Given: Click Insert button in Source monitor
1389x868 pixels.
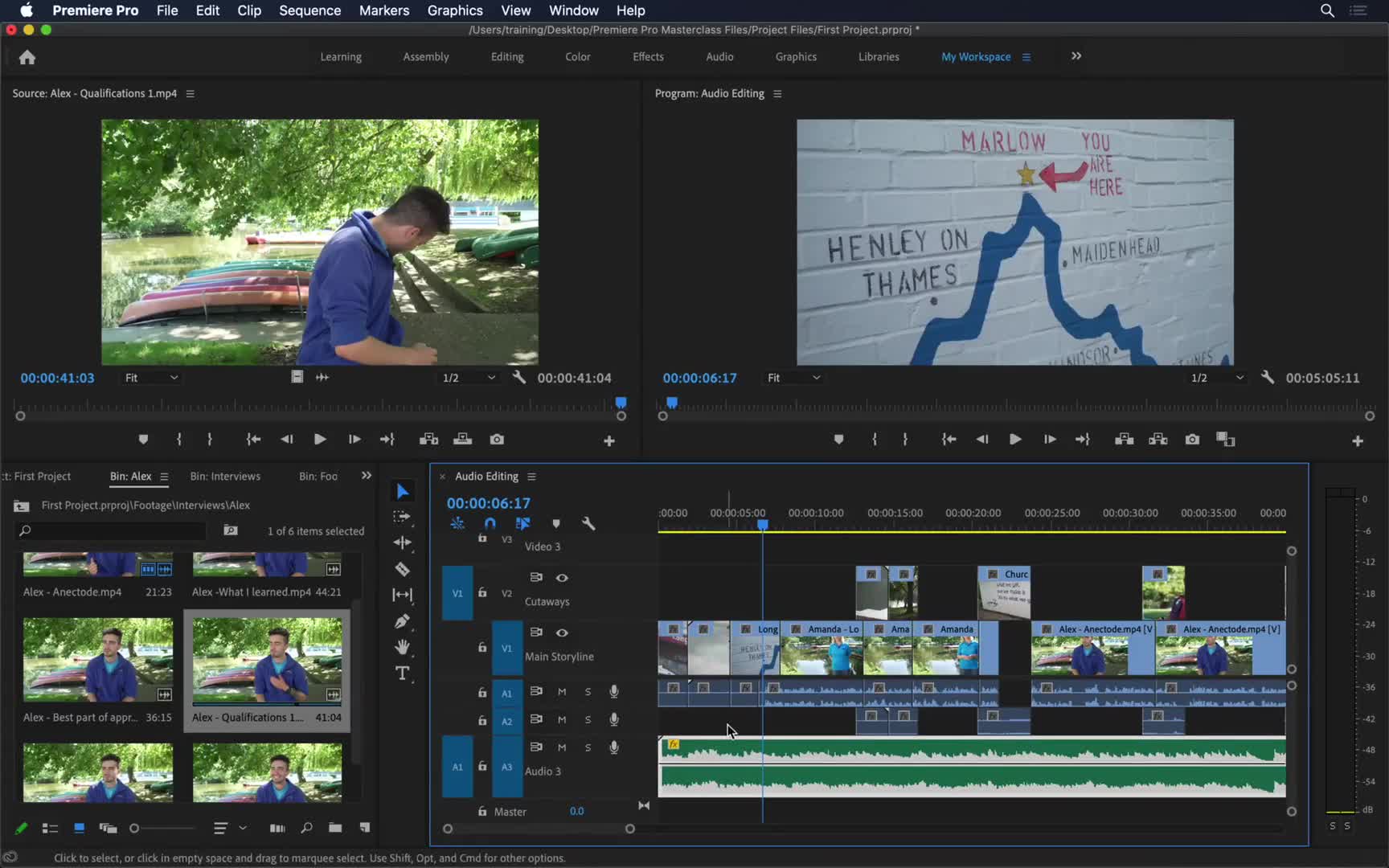Looking at the screenshot, I should tap(428, 440).
